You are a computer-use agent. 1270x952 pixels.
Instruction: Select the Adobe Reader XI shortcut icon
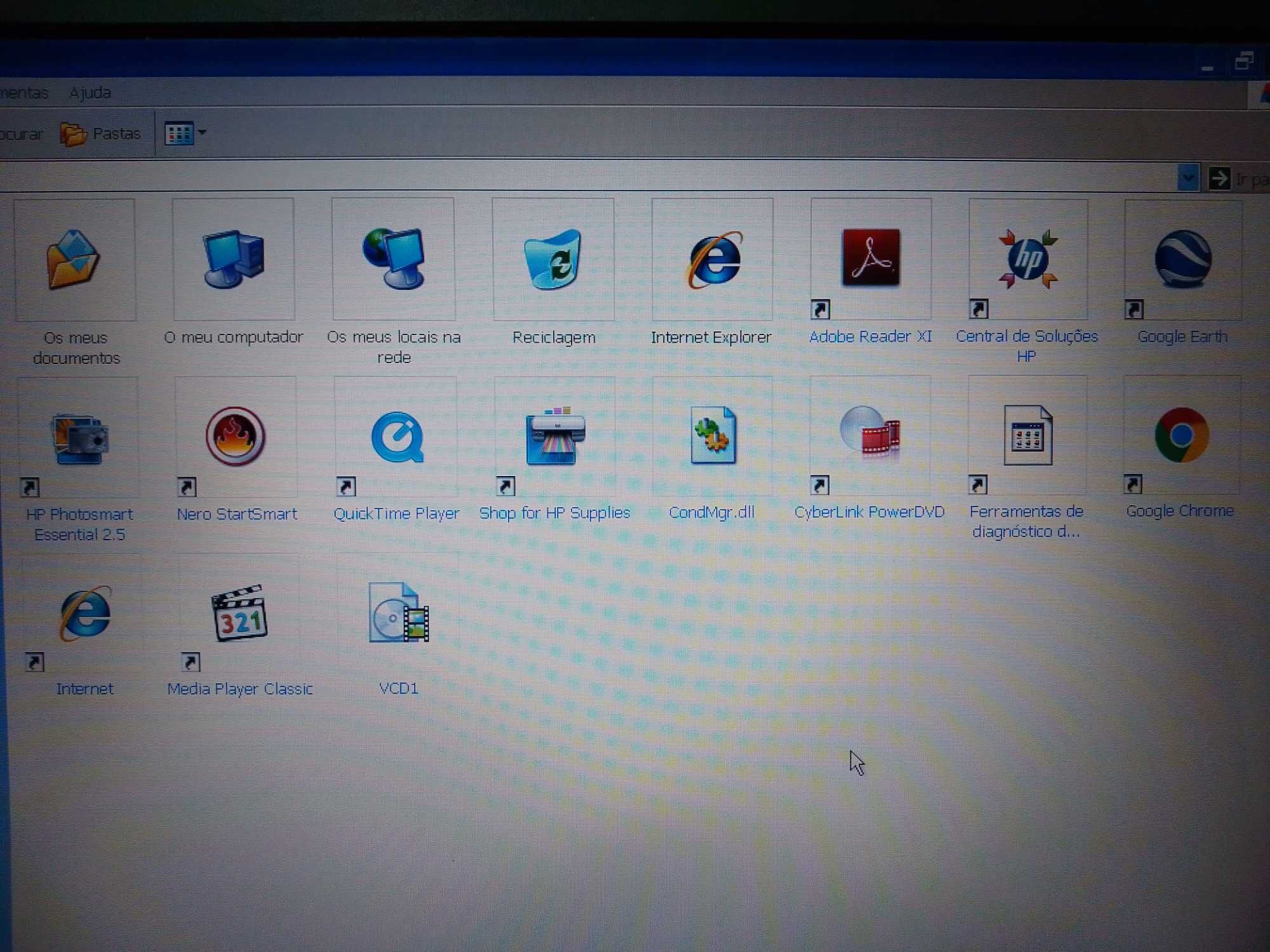click(x=871, y=259)
